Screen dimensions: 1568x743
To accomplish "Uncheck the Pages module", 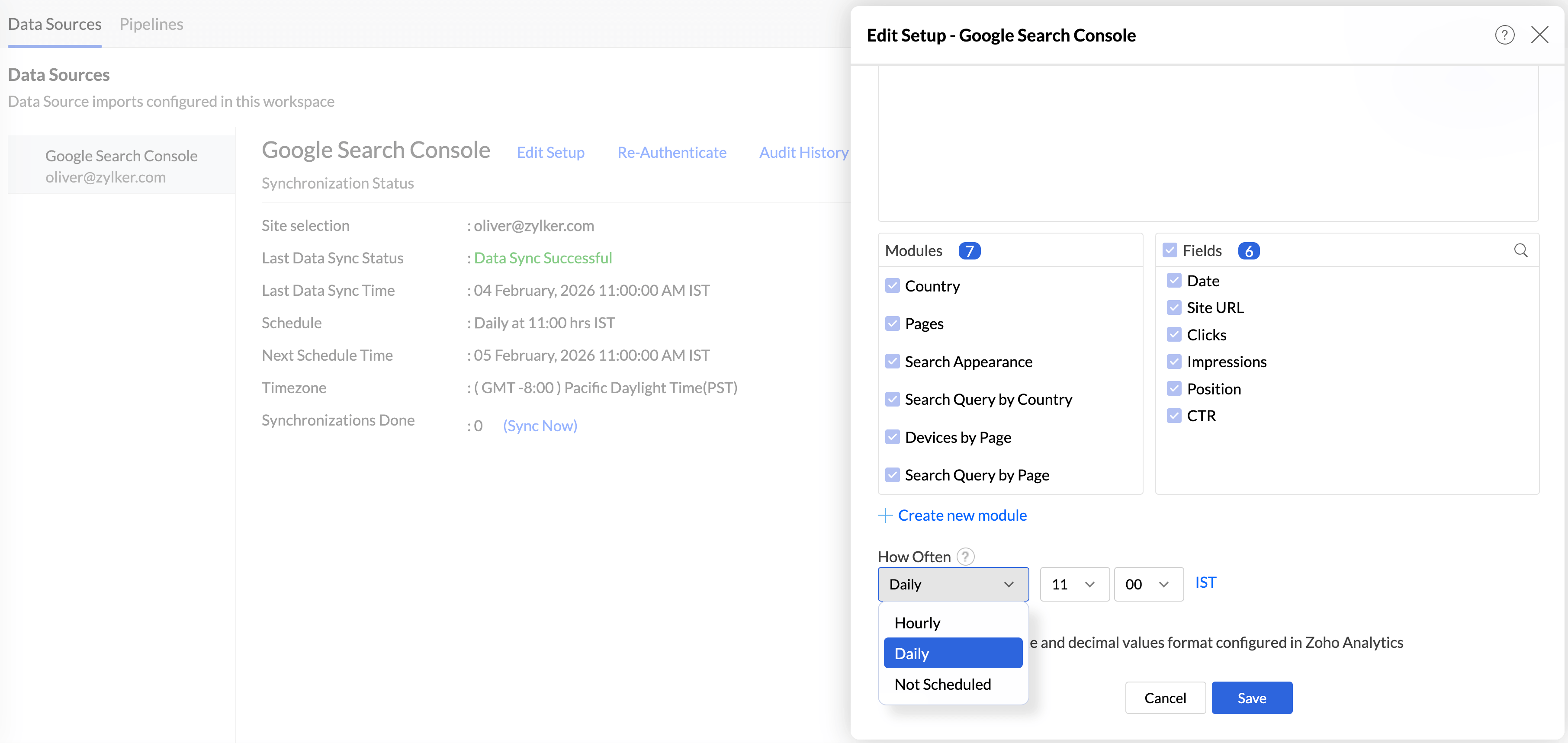I will tap(893, 323).
